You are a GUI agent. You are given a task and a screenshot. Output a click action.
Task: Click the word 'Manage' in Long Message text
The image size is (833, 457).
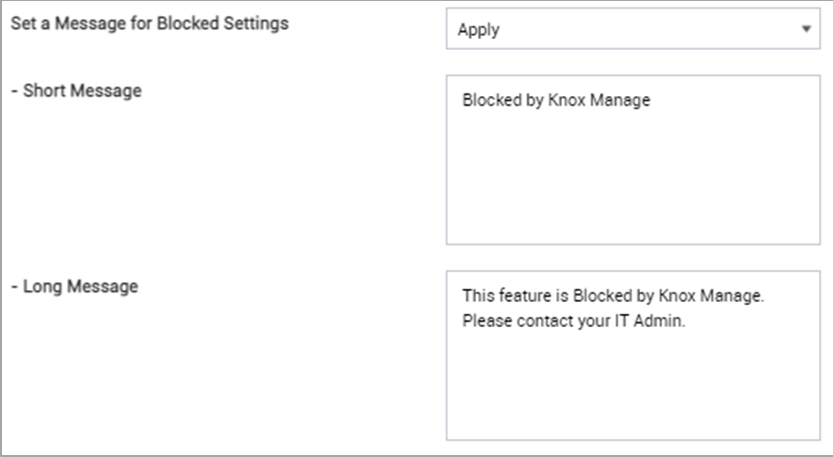coord(730,295)
